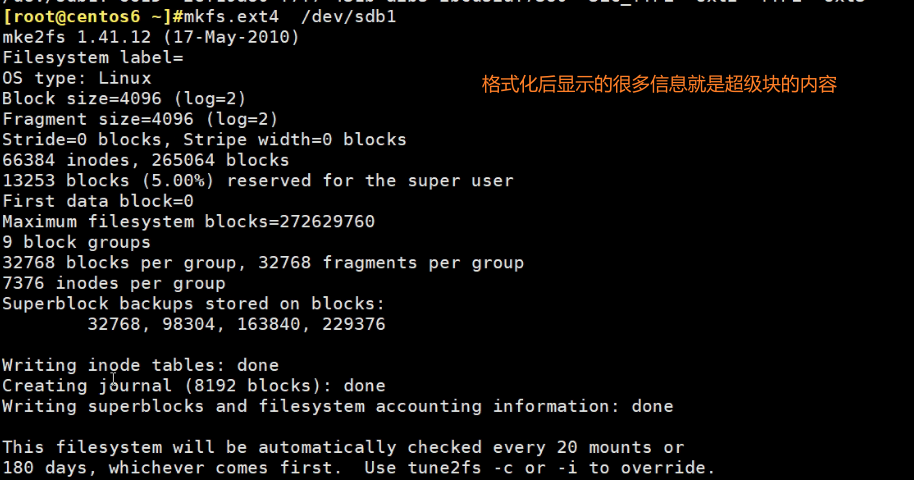Click the "Maximum filesystem blocks=272629760" line

188,222
